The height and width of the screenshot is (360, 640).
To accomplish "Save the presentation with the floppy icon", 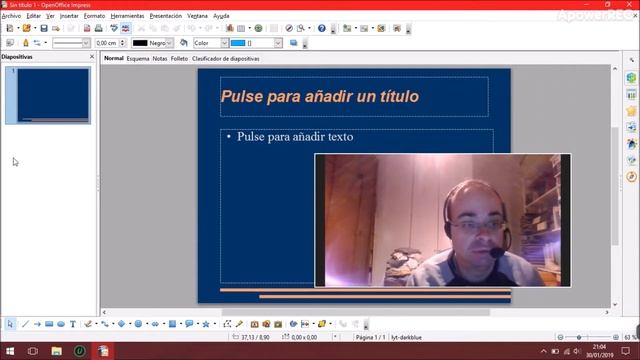I will pos(44,28).
